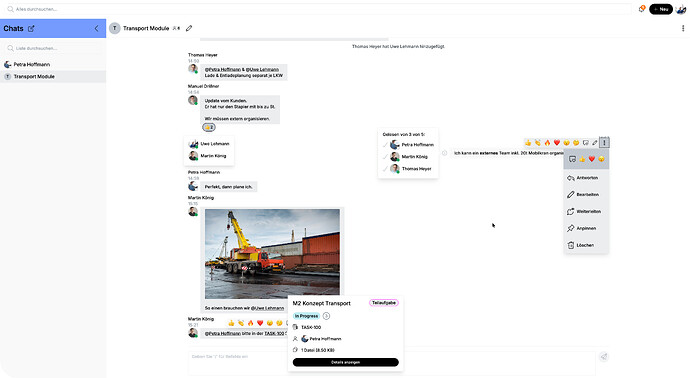Choose Antworten from the context menu
The height and width of the screenshot is (378, 690).
pyautogui.click(x=586, y=178)
